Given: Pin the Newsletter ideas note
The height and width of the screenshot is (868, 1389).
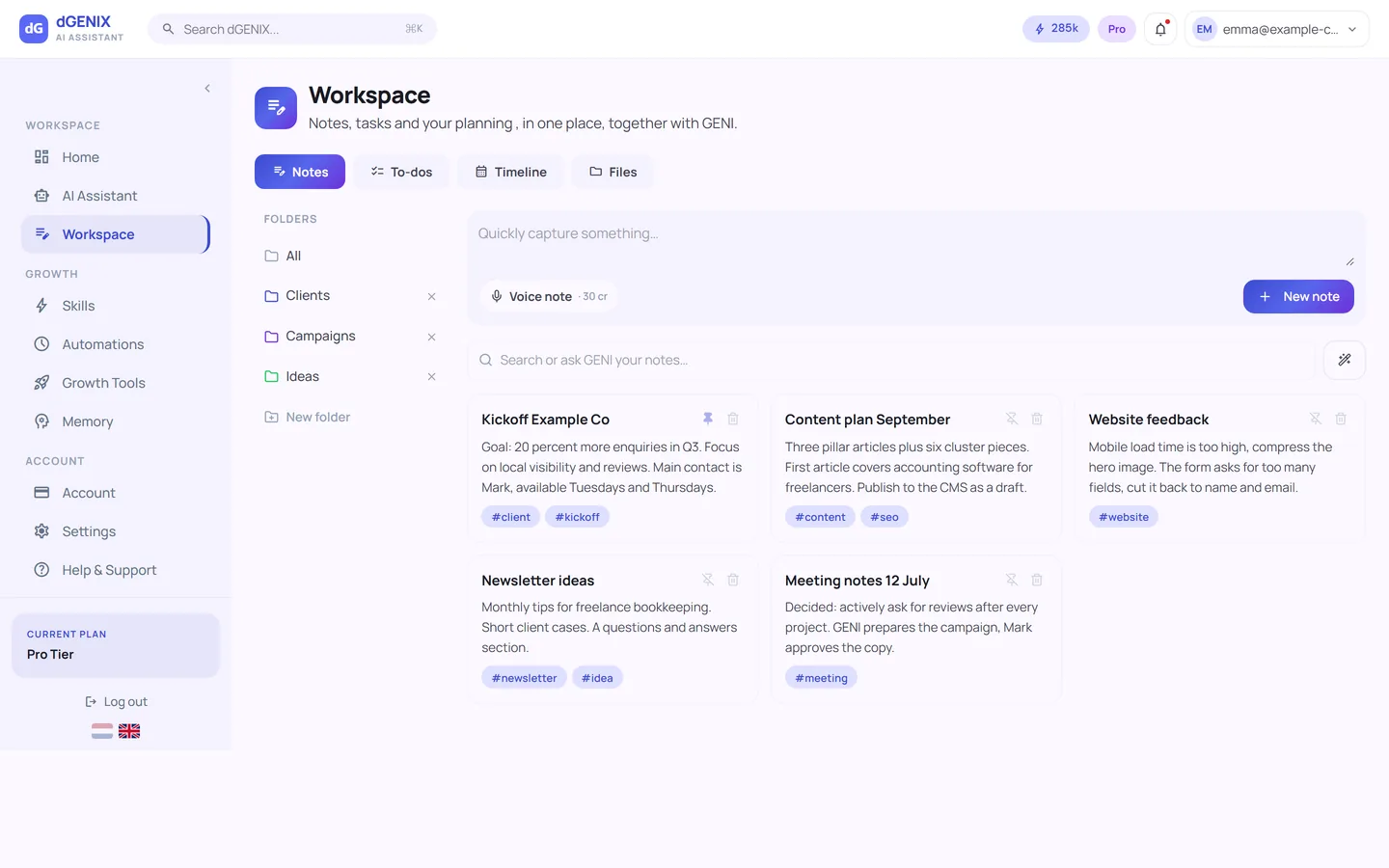Looking at the screenshot, I should pyautogui.click(x=708, y=580).
